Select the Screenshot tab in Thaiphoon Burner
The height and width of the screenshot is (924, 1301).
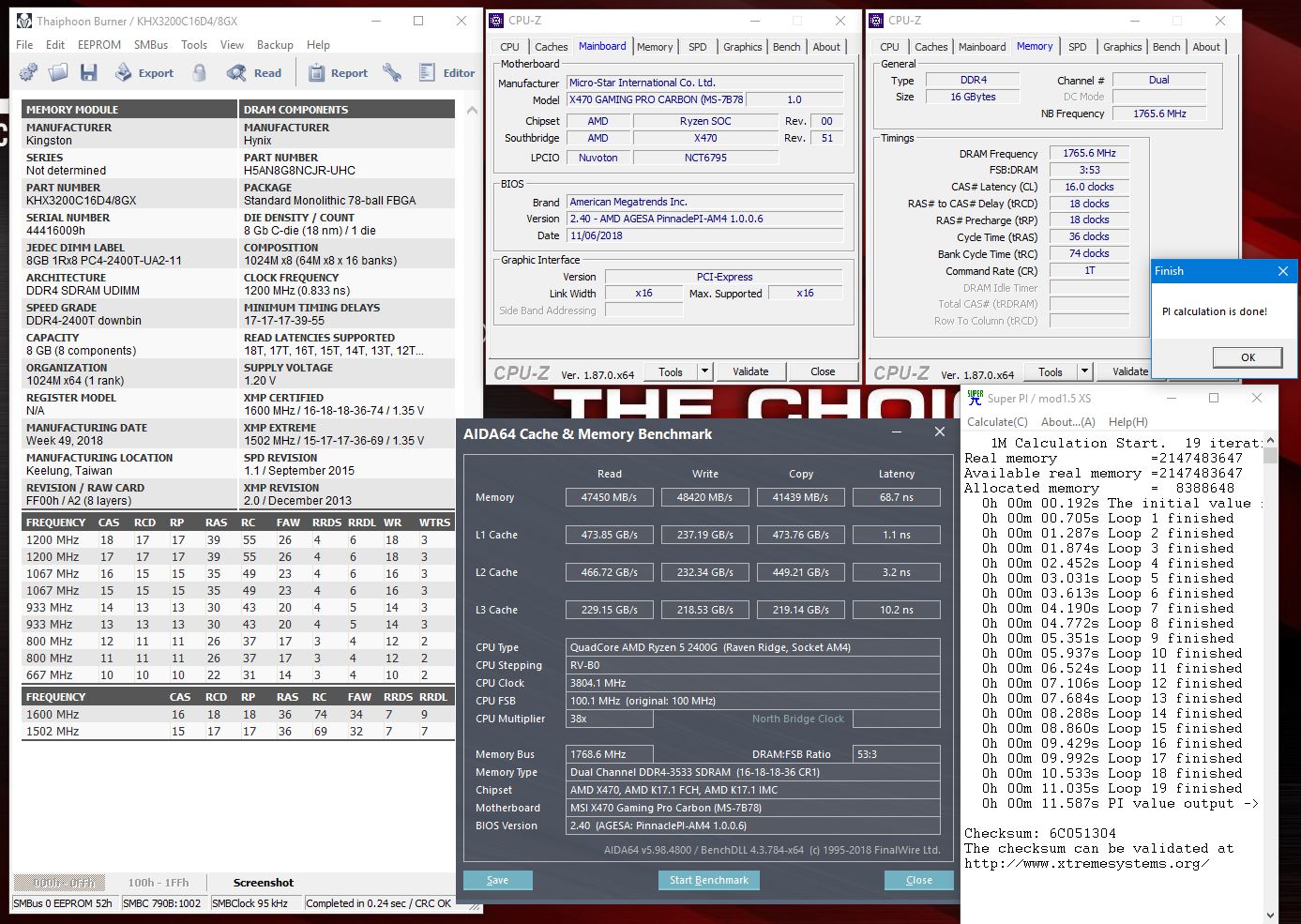[264, 883]
